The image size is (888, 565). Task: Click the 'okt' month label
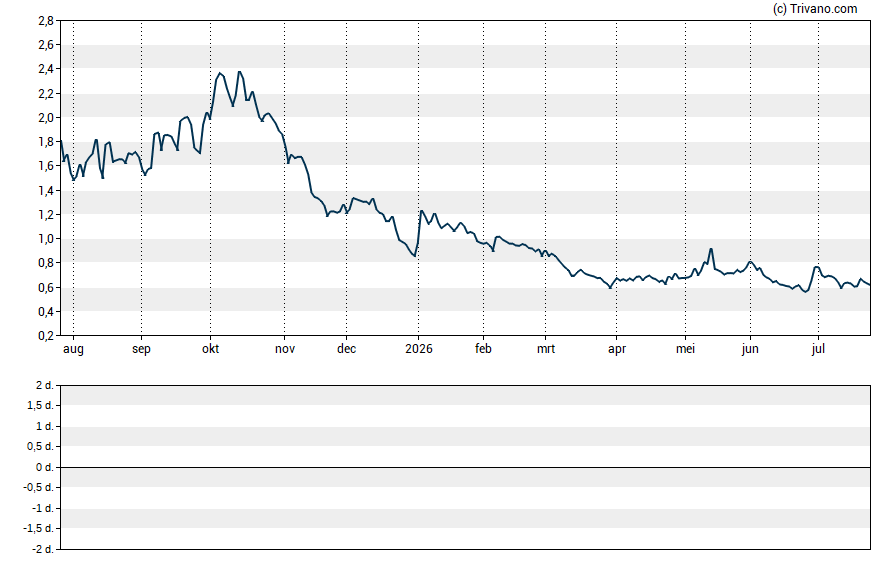click(x=211, y=348)
